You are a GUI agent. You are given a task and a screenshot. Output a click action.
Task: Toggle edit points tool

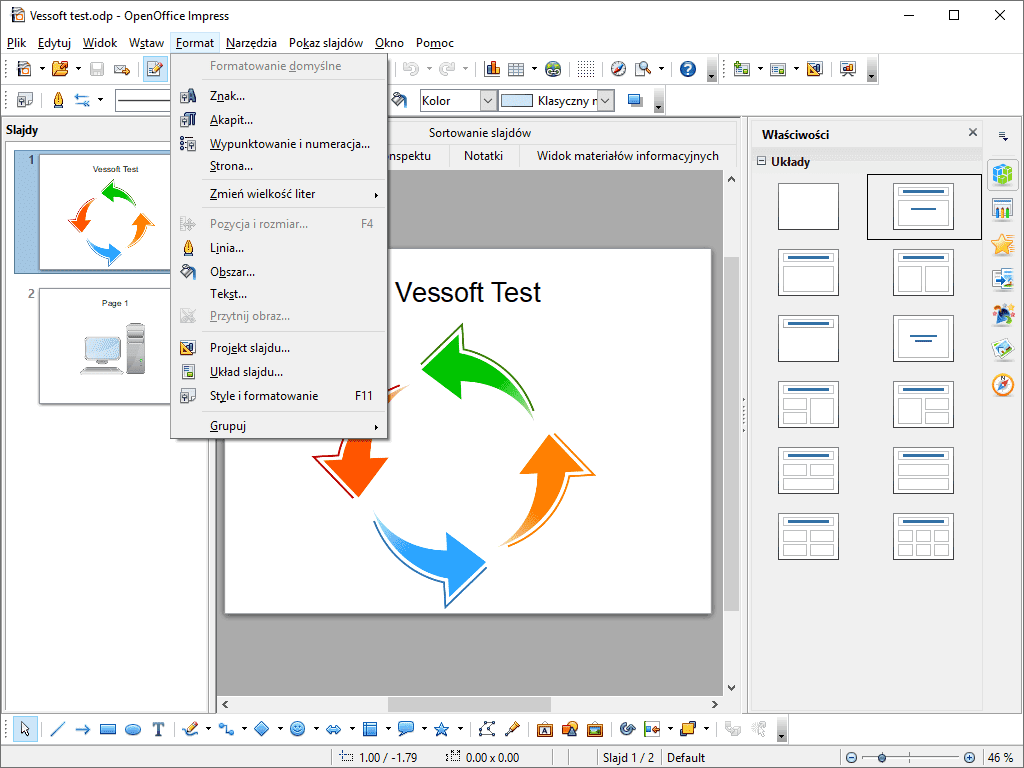487,729
